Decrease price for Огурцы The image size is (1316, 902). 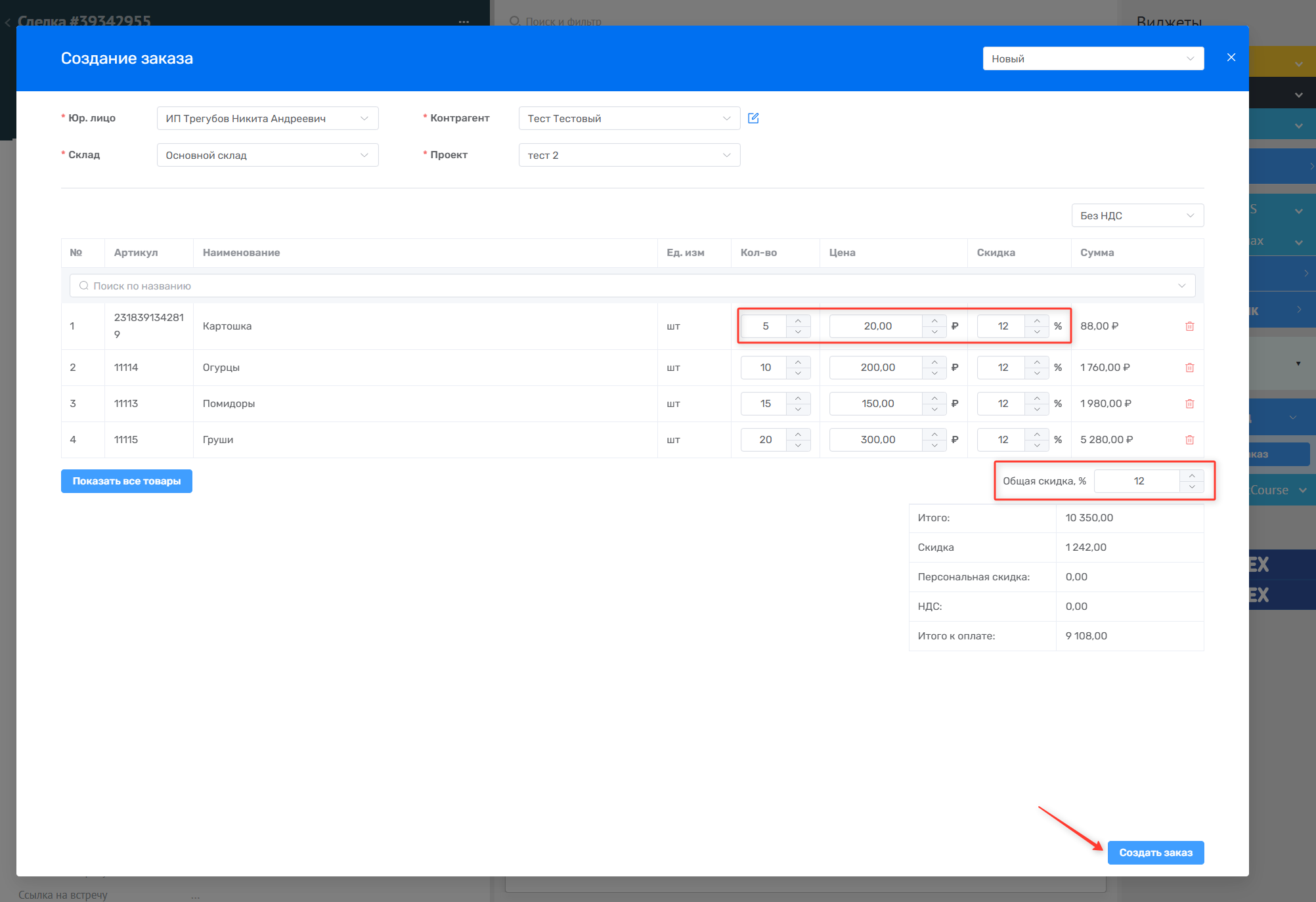click(x=934, y=374)
